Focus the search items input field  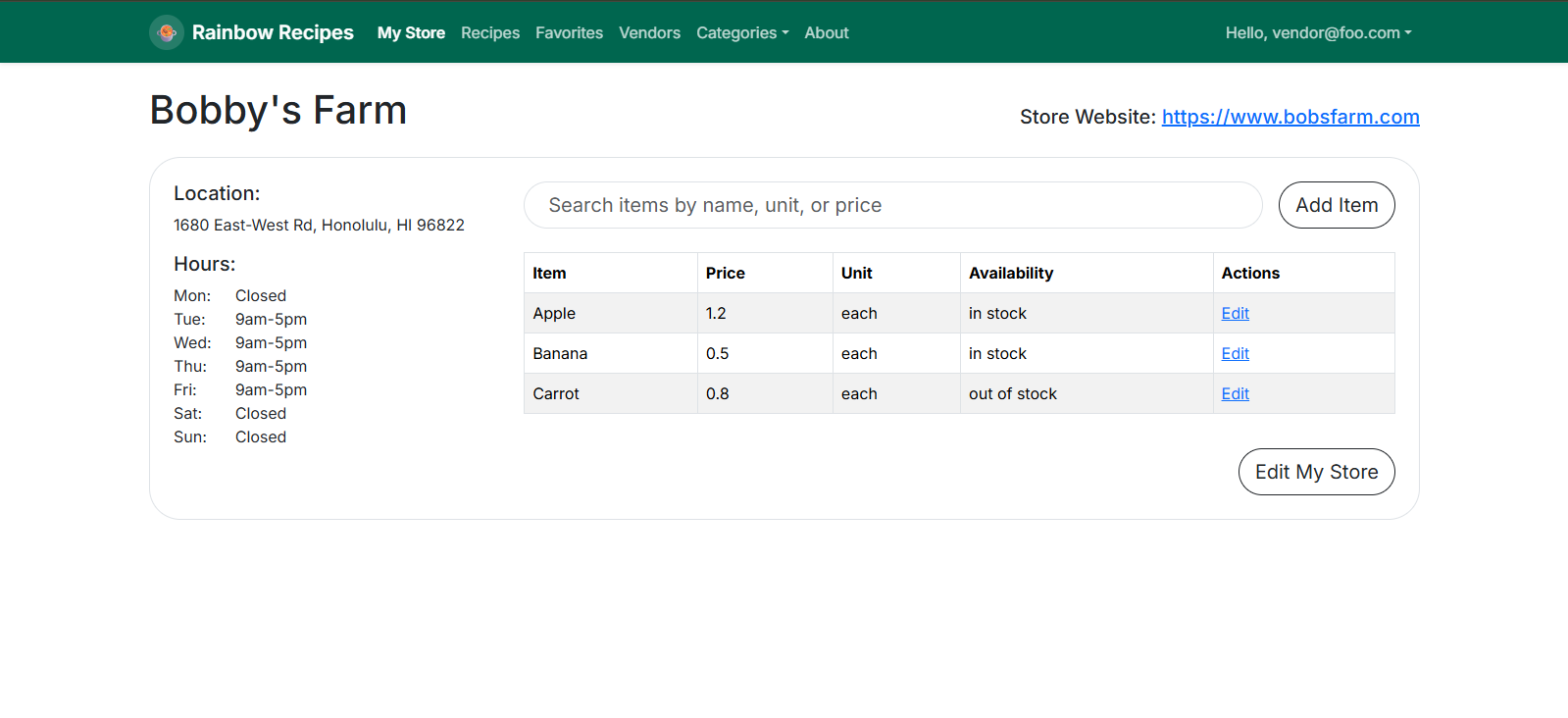coord(892,205)
